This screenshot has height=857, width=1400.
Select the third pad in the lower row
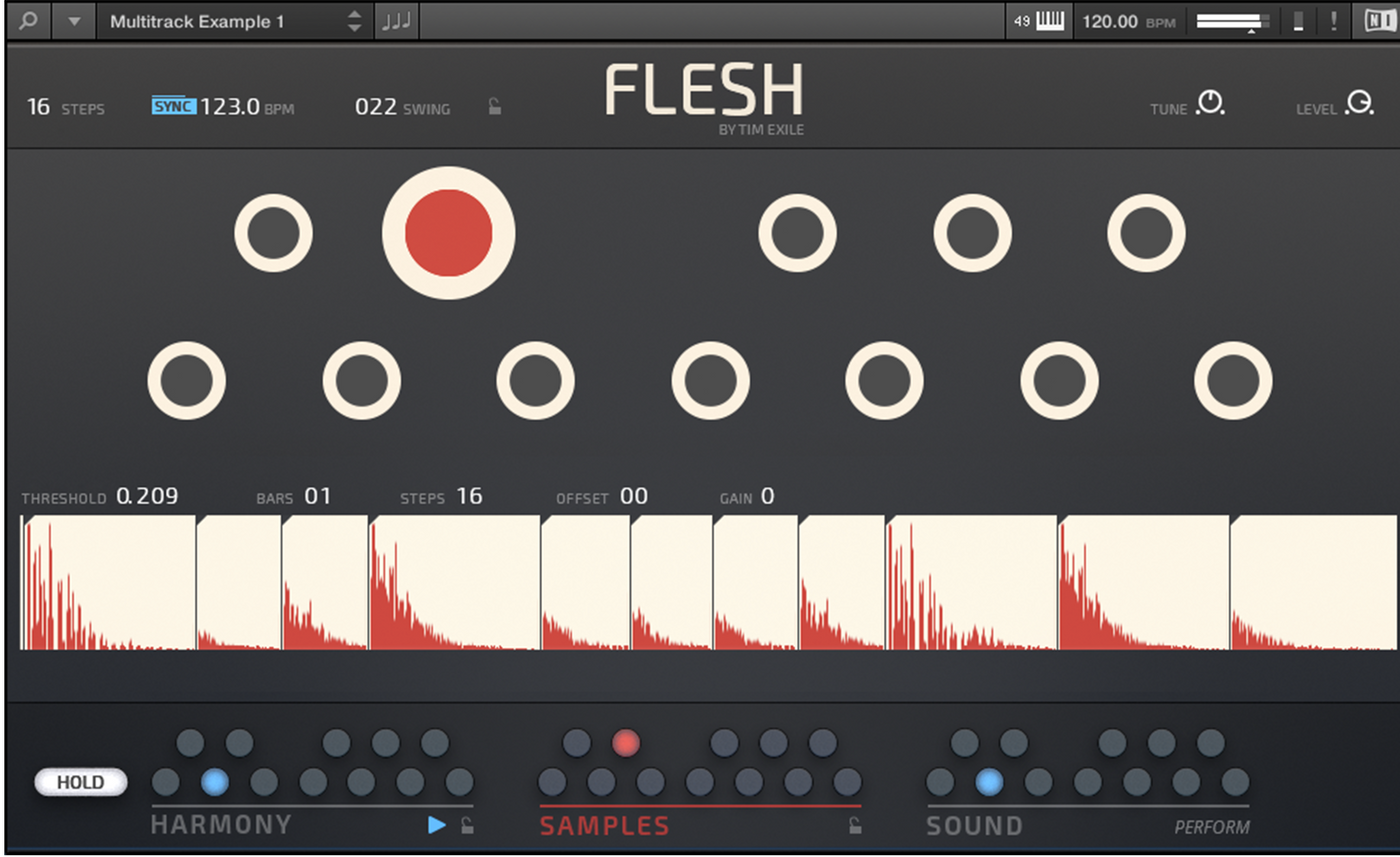(535, 380)
